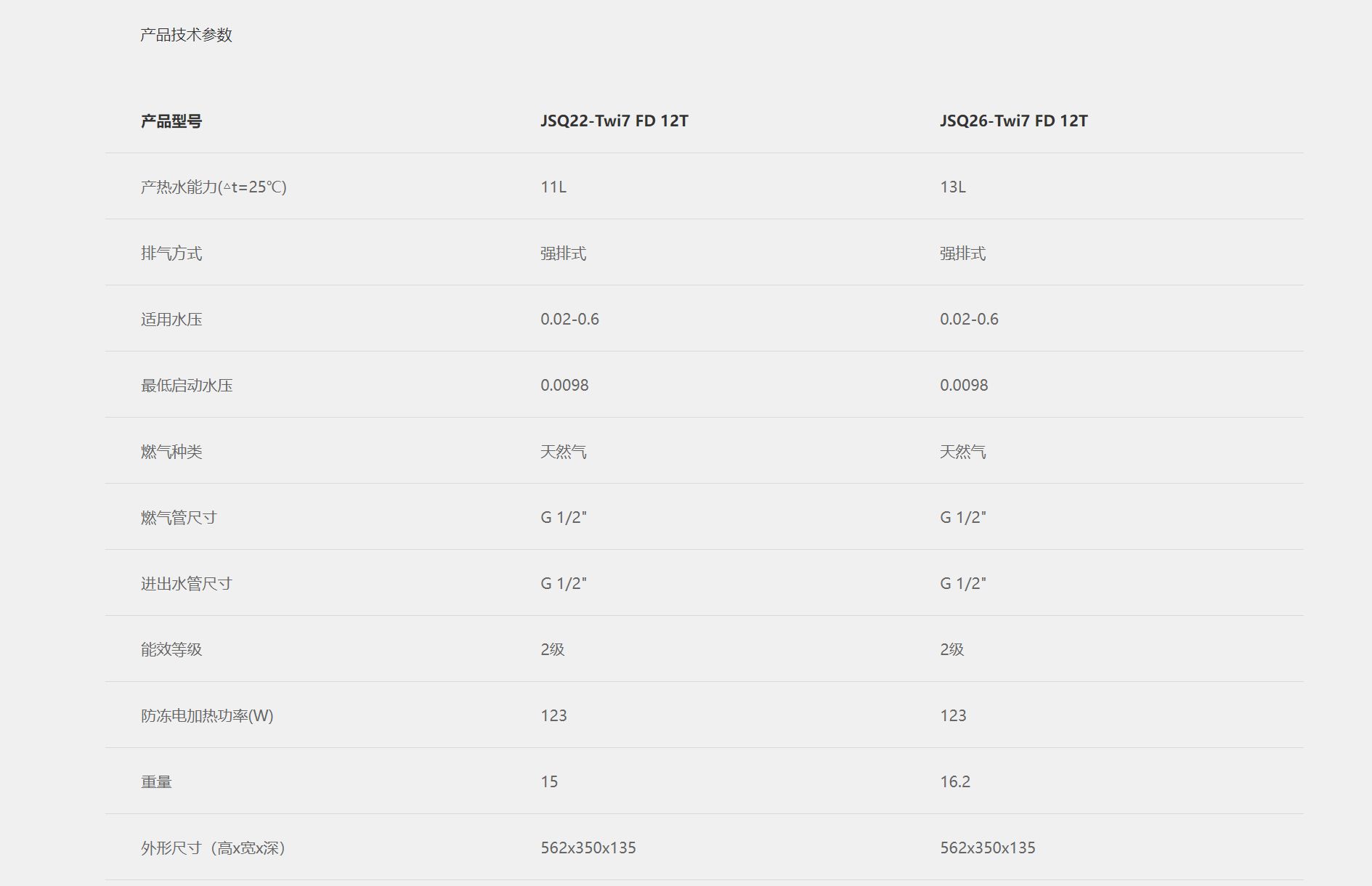
Task: Click the 进出水管尺寸 row label
Action: point(187,584)
